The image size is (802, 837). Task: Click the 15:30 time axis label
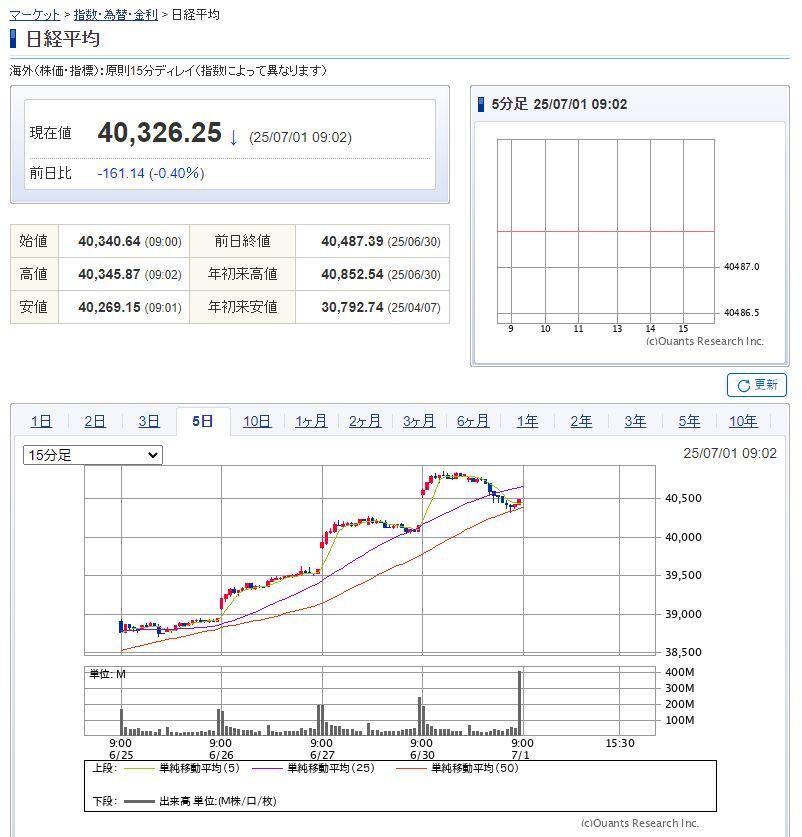point(620,743)
